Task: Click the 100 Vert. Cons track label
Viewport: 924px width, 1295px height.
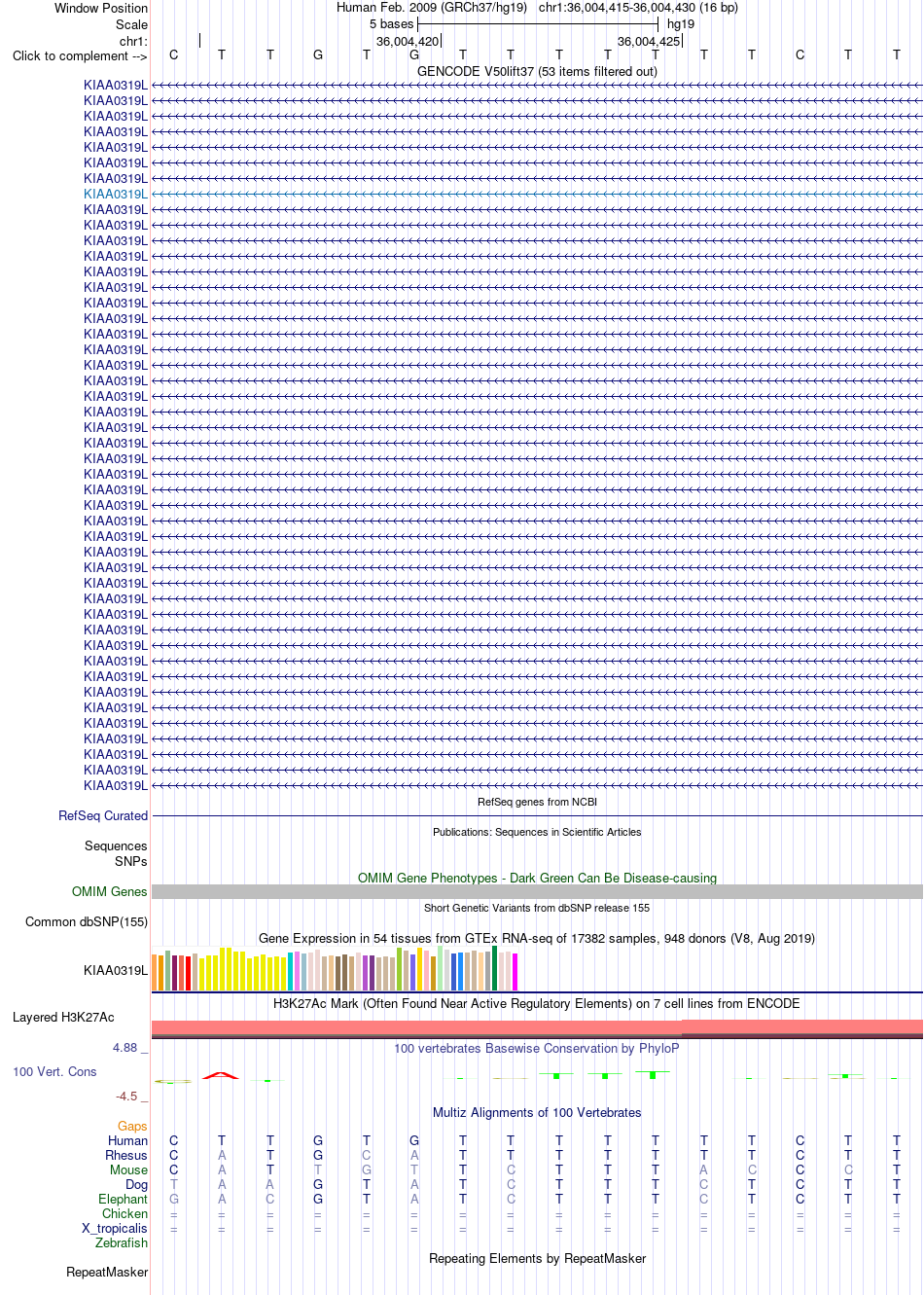Action: tap(54, 1071)
